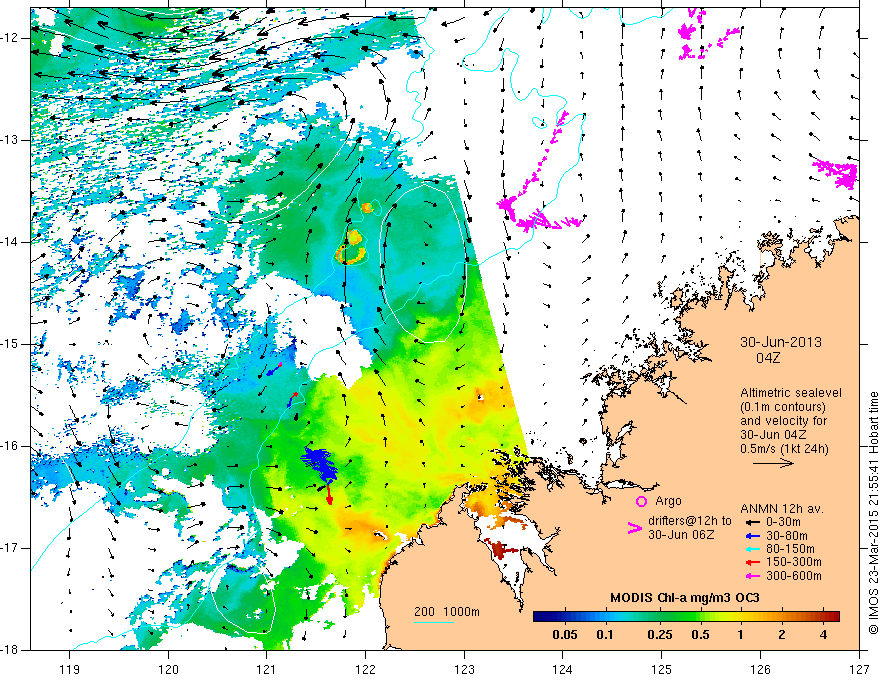
Task: Click the '80-150m' depth label
Action: tap(789, 549)
